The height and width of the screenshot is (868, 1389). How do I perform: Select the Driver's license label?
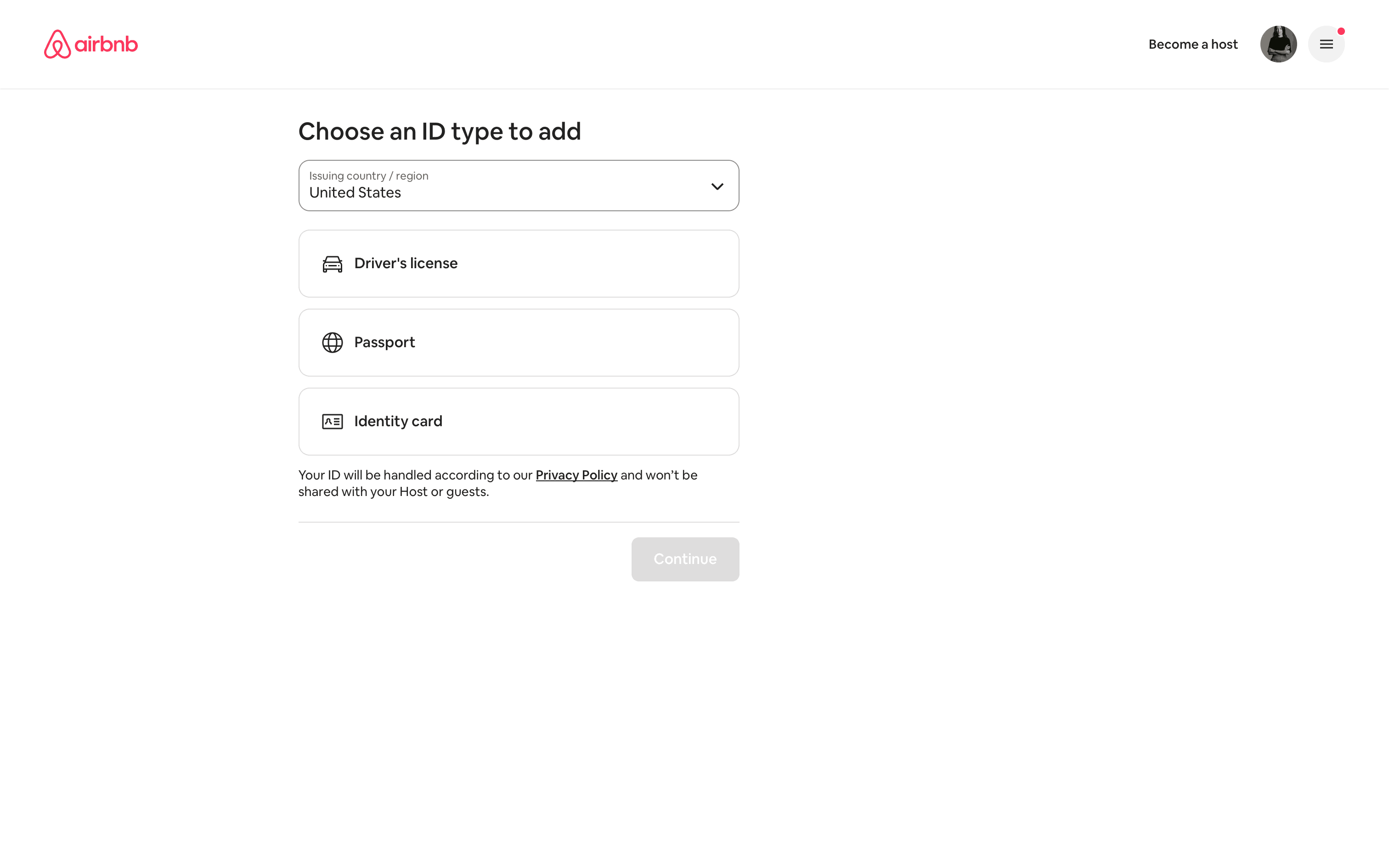(x=406, y=264)
